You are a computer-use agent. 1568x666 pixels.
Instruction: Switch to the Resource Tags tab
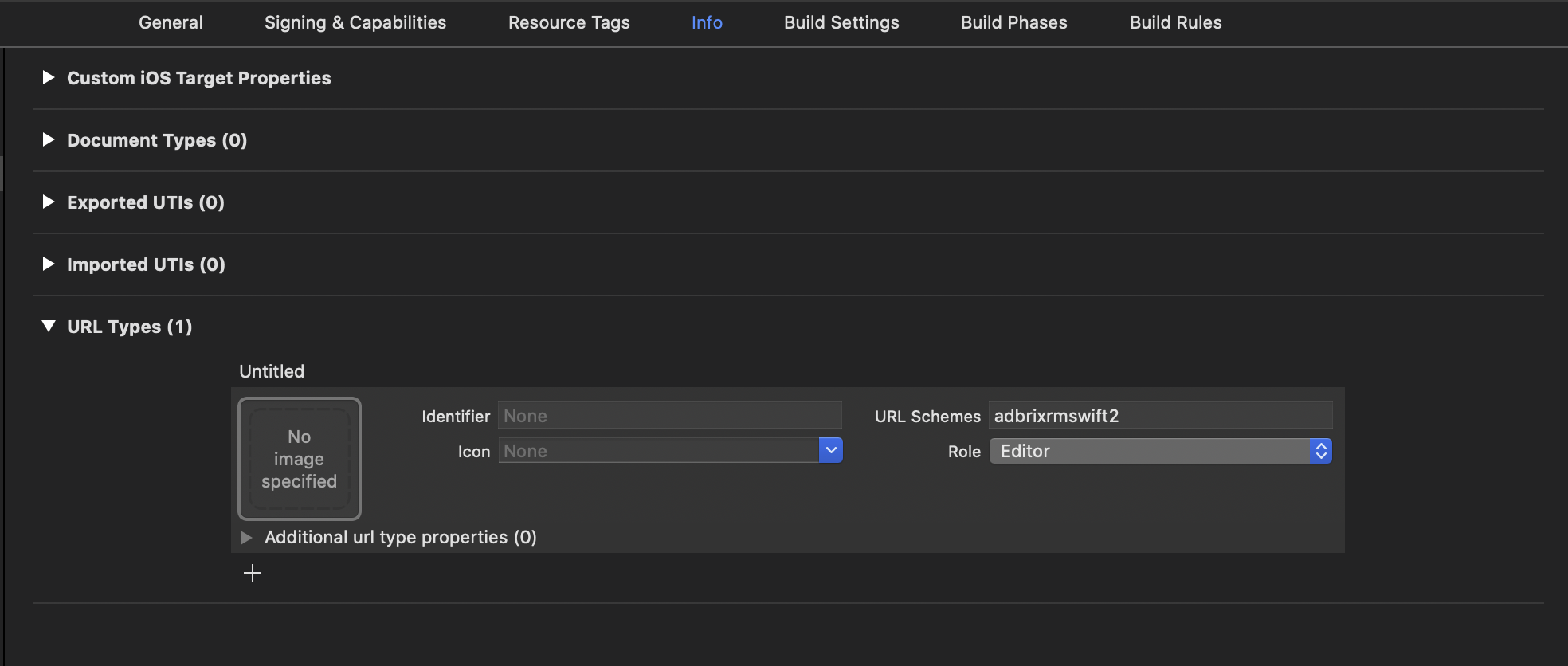coord(569,23)
